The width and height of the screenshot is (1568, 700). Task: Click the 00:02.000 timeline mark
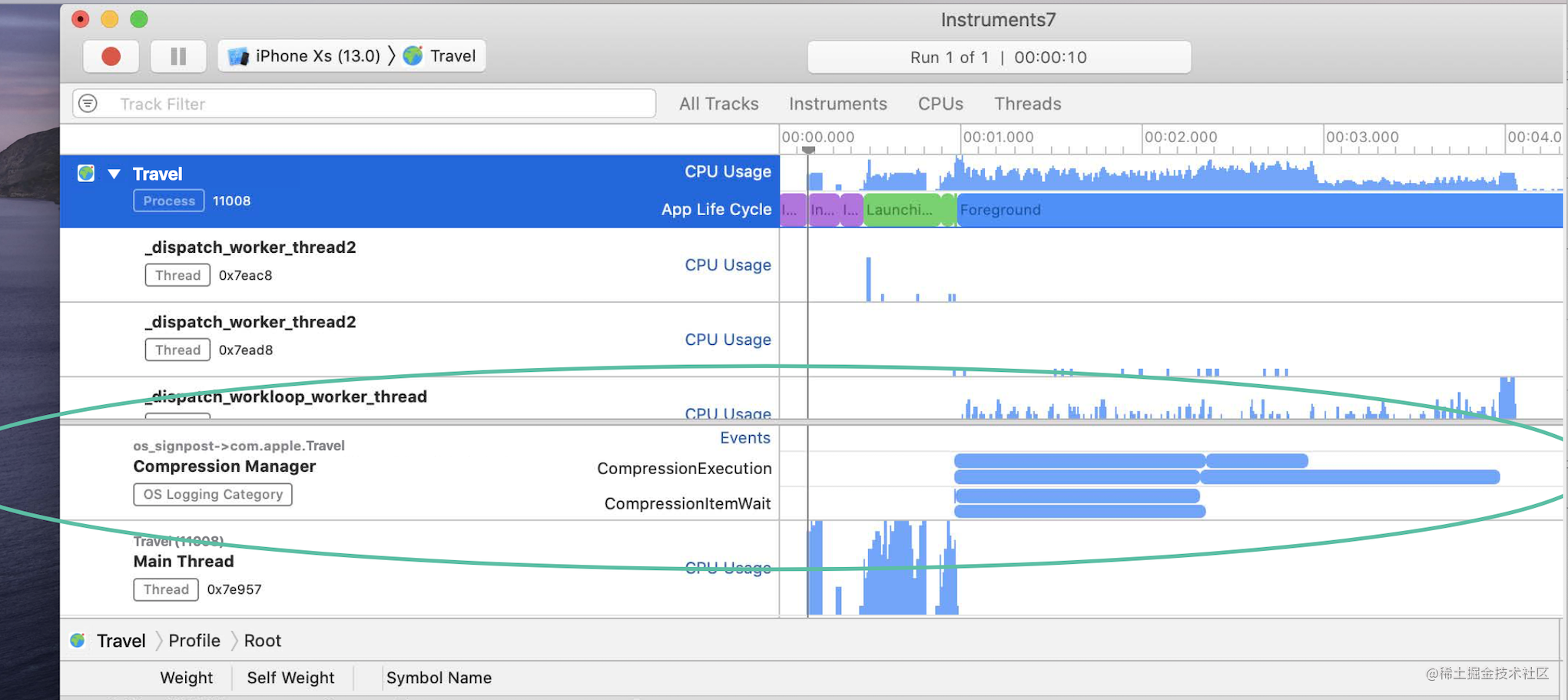(1180, 137)
